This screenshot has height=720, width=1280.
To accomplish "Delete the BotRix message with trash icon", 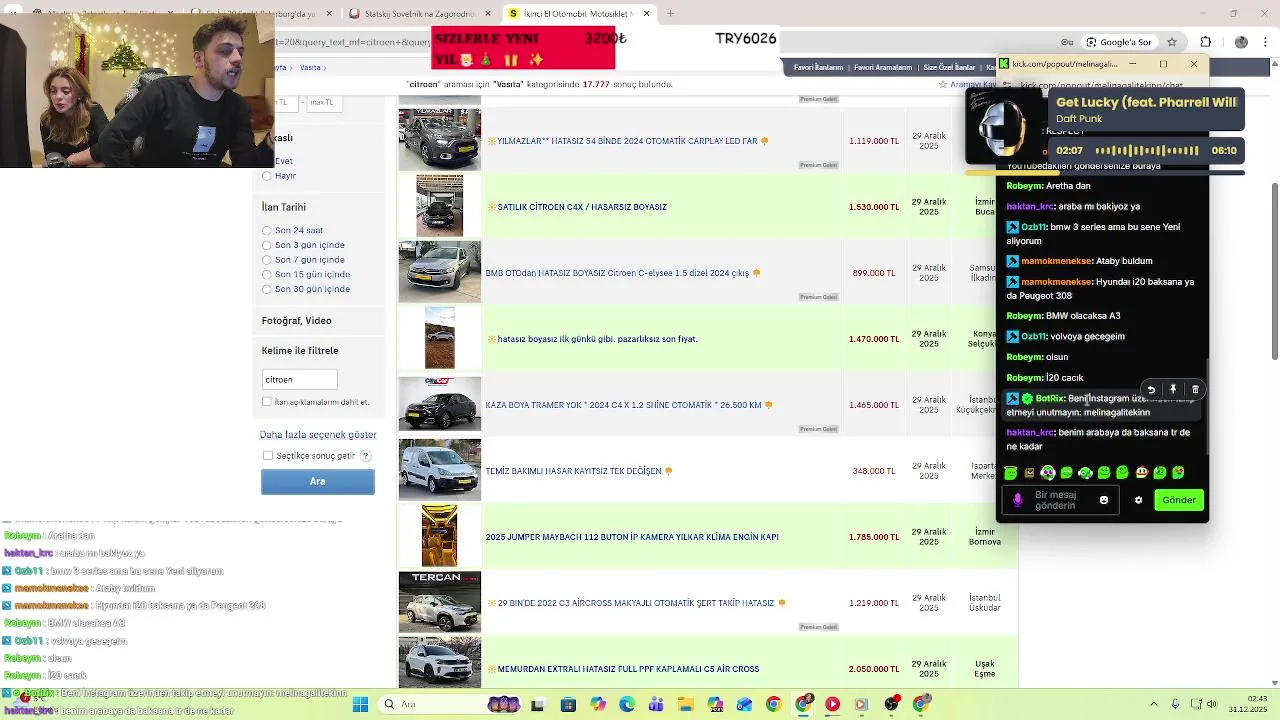I will coord(1195,389).
